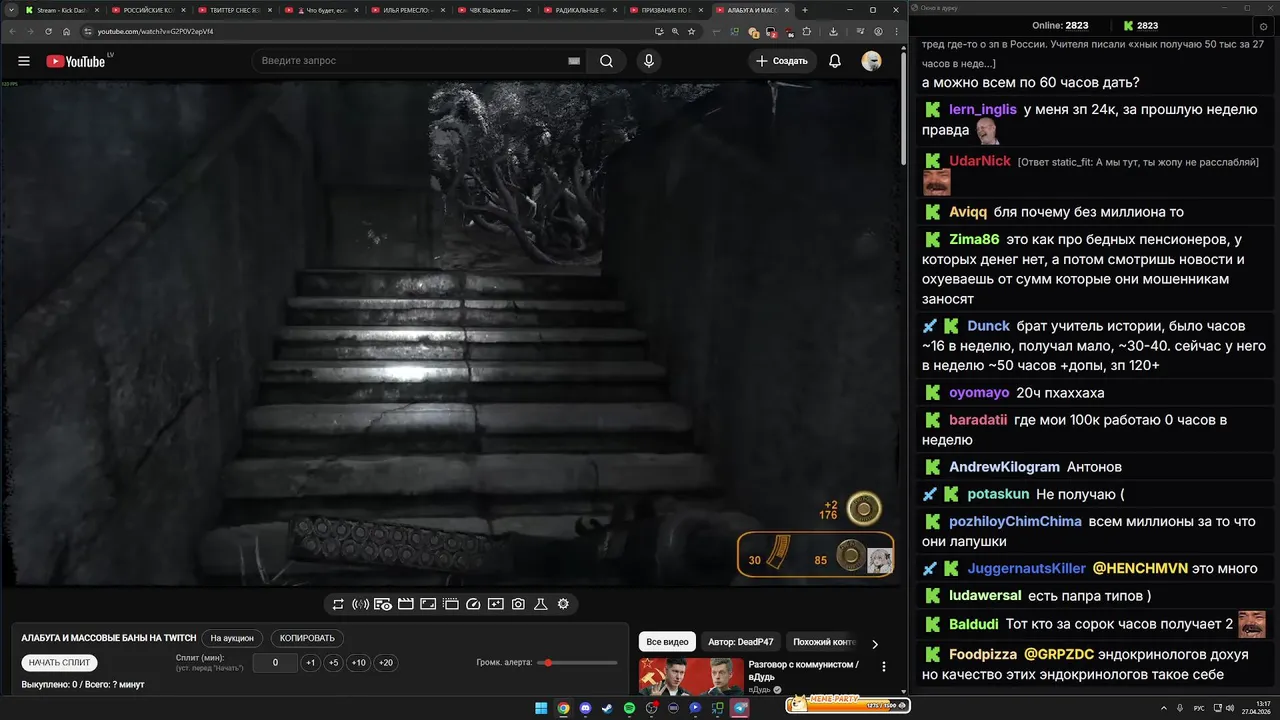Open the Создать create dropdown button

coord(782,61)
